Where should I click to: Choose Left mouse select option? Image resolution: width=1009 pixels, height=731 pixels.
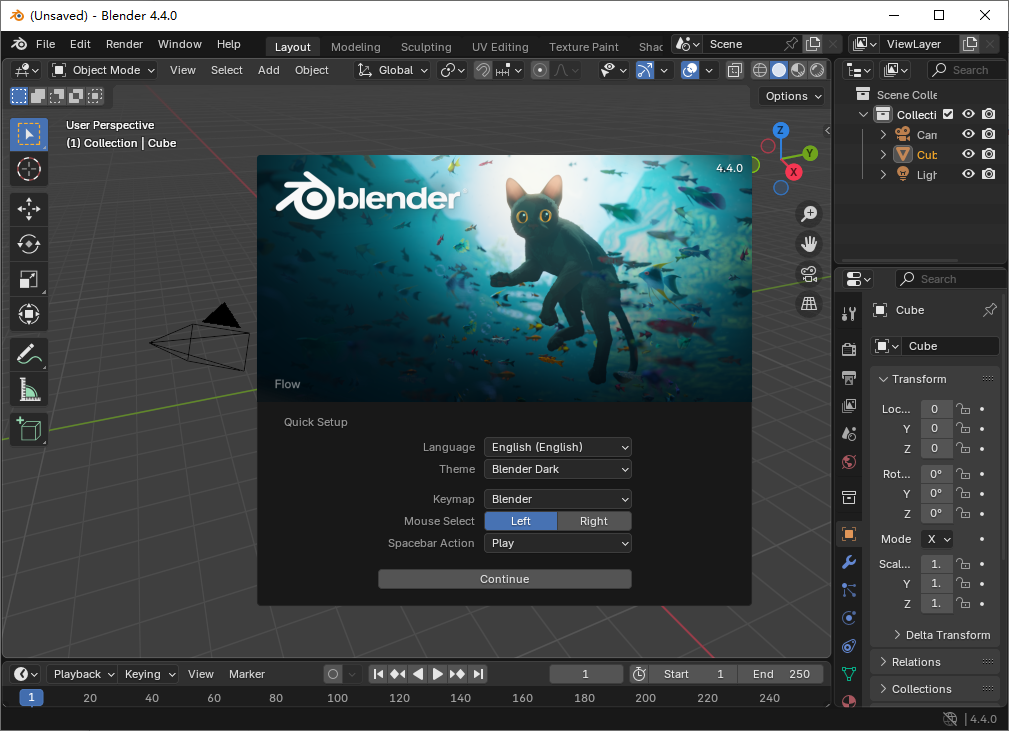521,521
